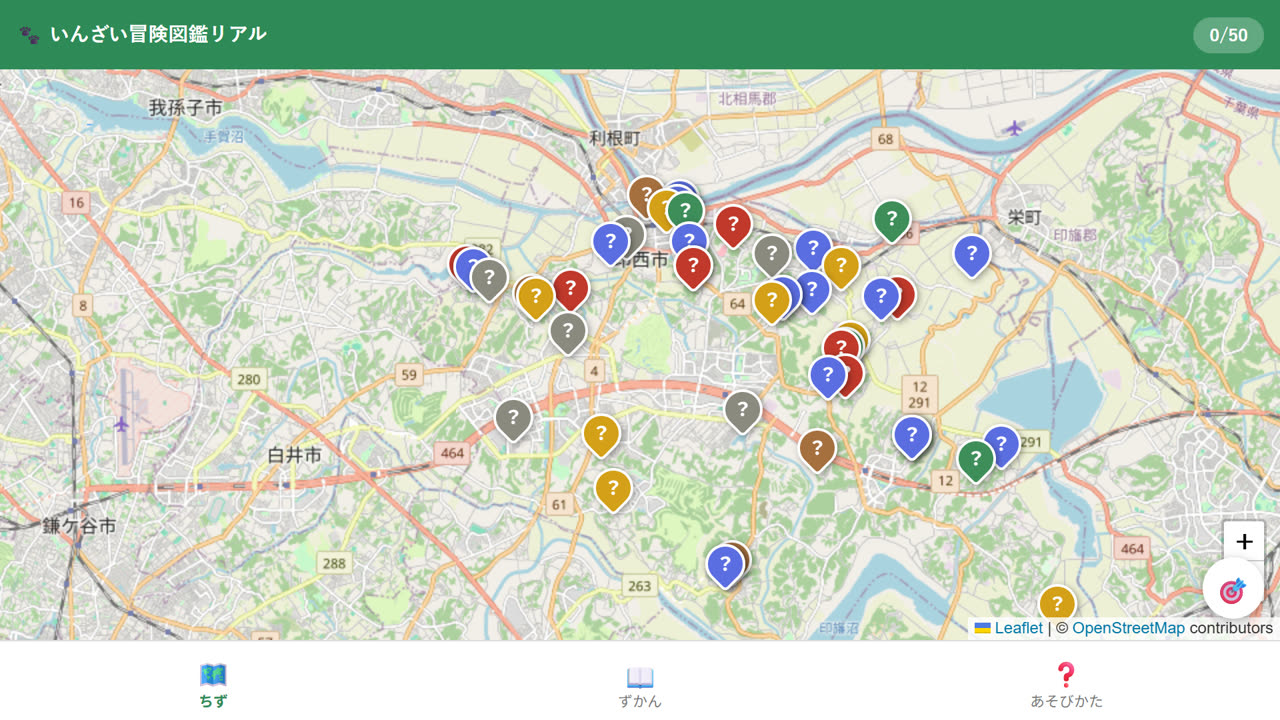Viewport: 1280px width, 720px height.
Task: Select the red marker on the 印西市 label
Action: tap(693, 267)
